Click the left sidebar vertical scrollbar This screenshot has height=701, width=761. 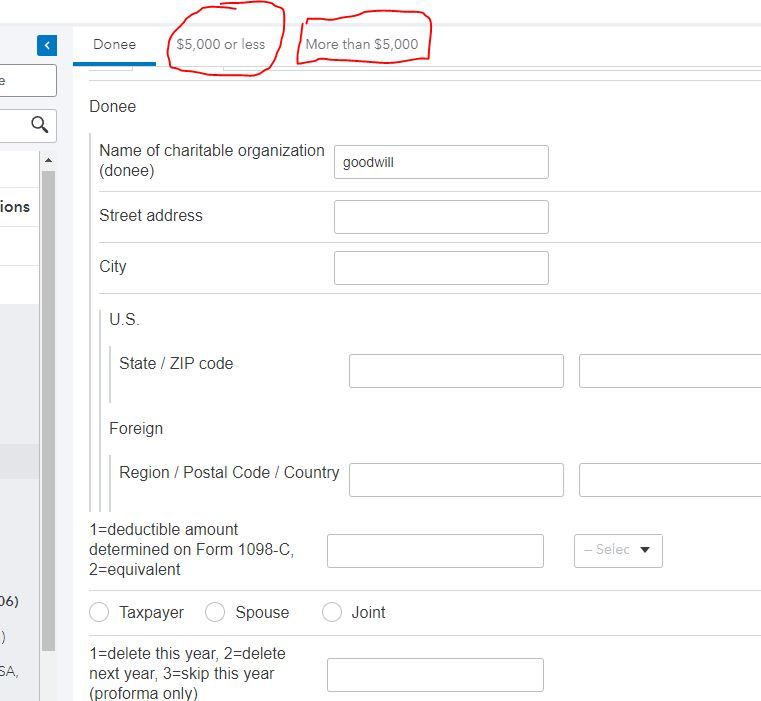48,400
